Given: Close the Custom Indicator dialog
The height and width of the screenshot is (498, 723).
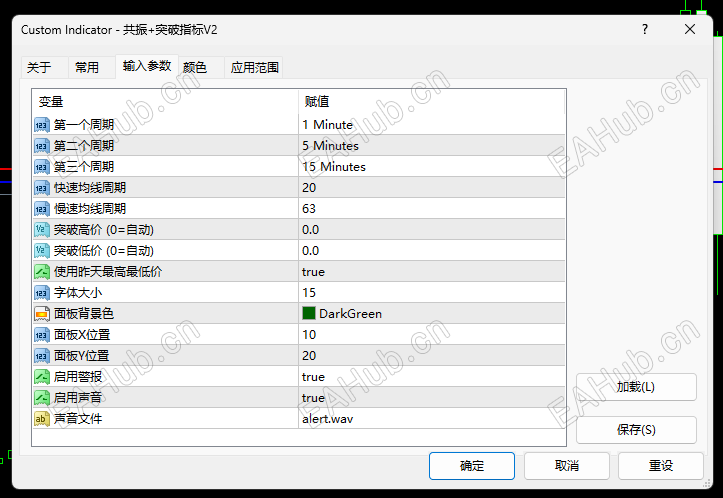Looking at the screenshot, I should 690,30.
